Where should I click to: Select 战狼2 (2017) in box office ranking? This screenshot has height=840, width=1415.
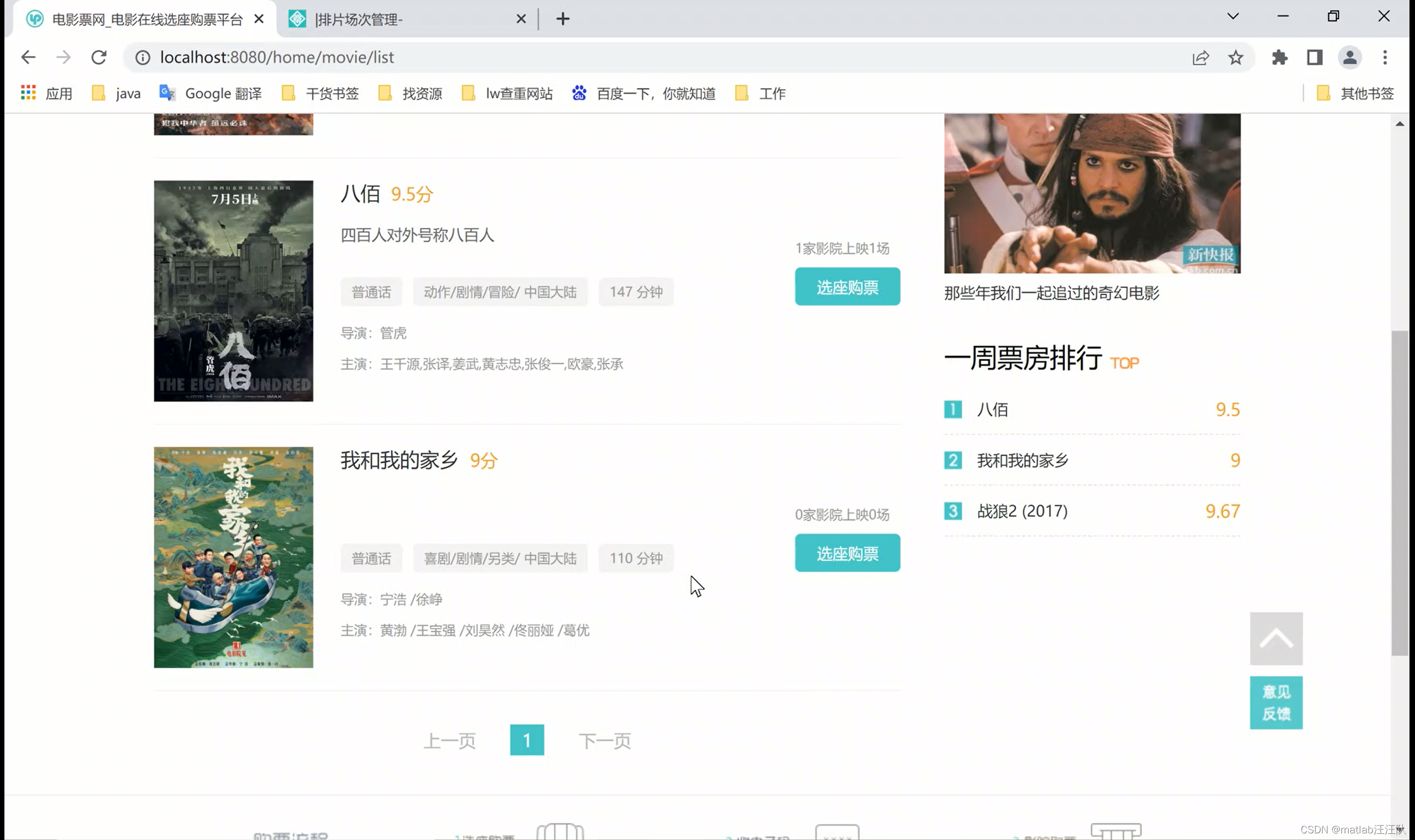pyautogui.click(x=1022, y=511)
